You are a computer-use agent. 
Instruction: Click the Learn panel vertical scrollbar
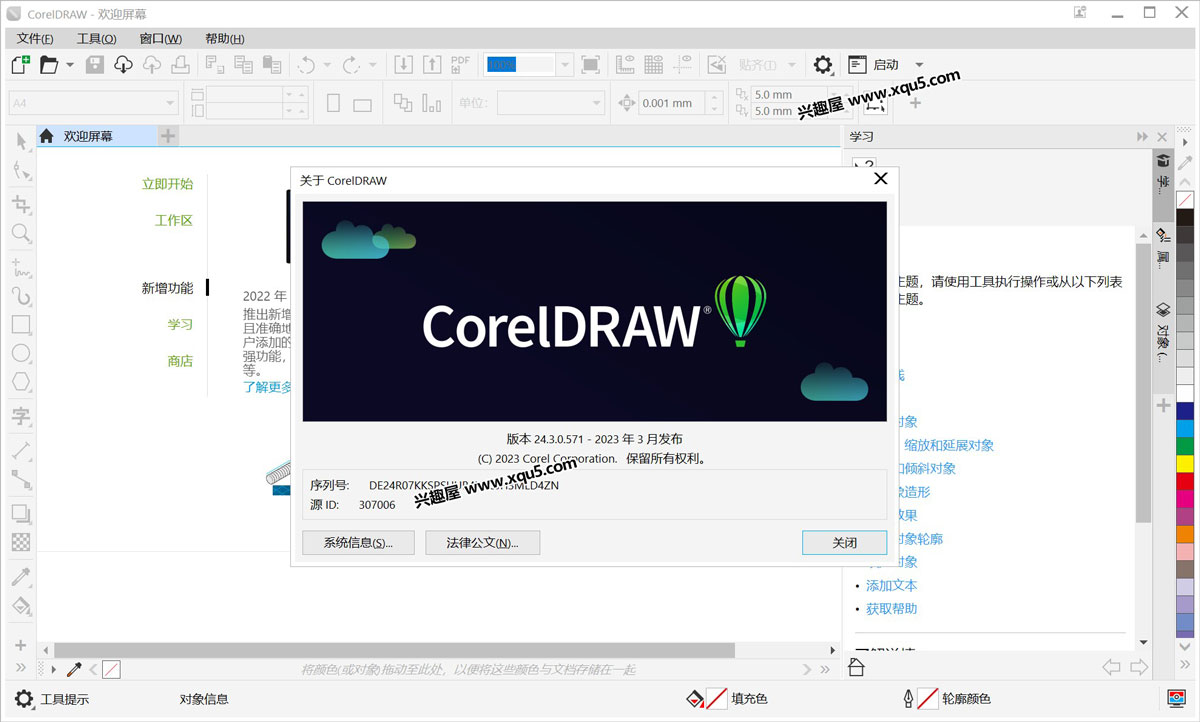point(1143,385)
